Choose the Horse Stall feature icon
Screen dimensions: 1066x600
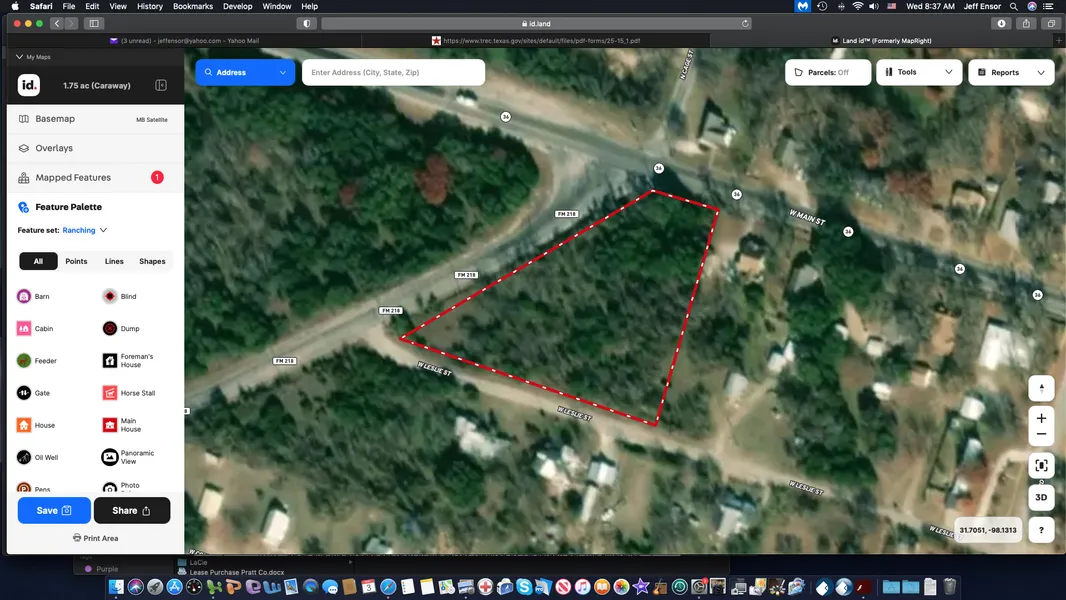click(110, 393)
